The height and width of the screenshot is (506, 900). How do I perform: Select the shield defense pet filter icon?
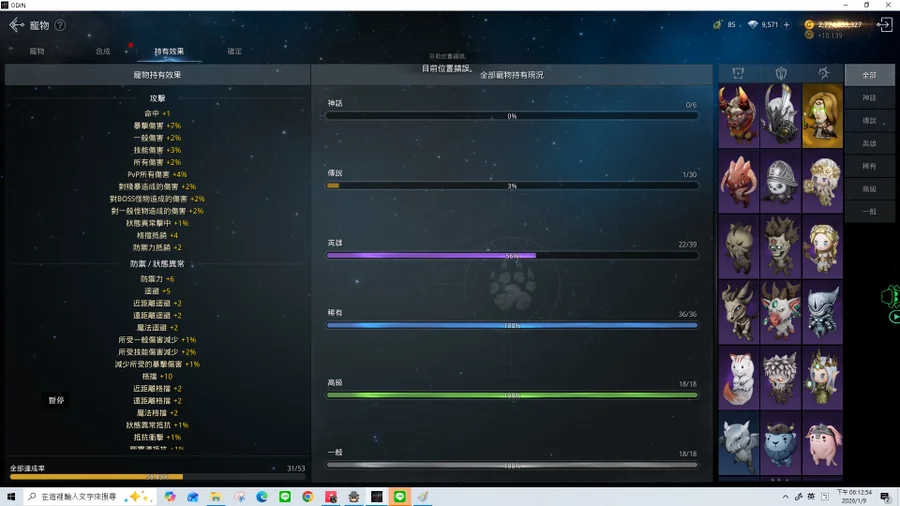pos(781,74)
